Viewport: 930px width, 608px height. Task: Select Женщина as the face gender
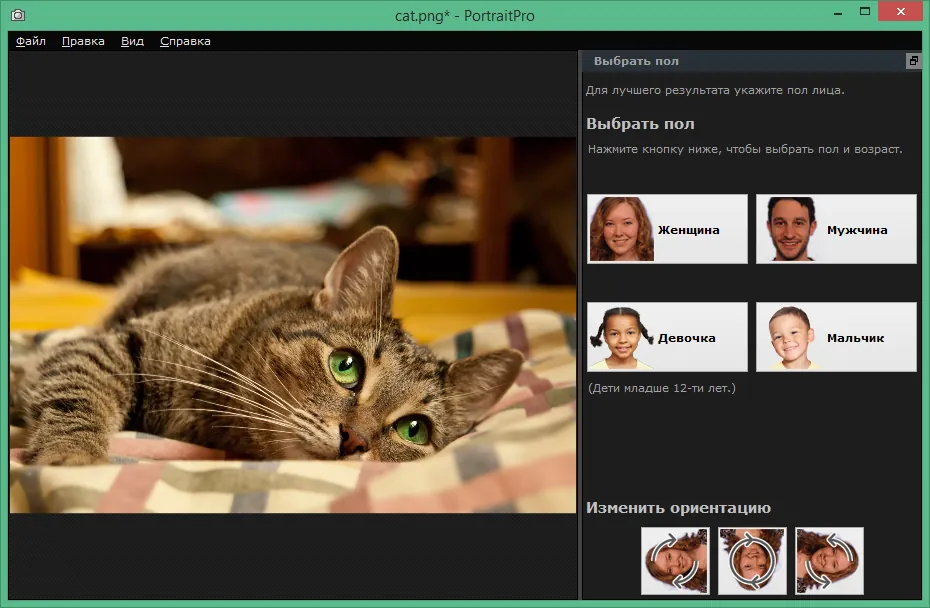point(667,229)
